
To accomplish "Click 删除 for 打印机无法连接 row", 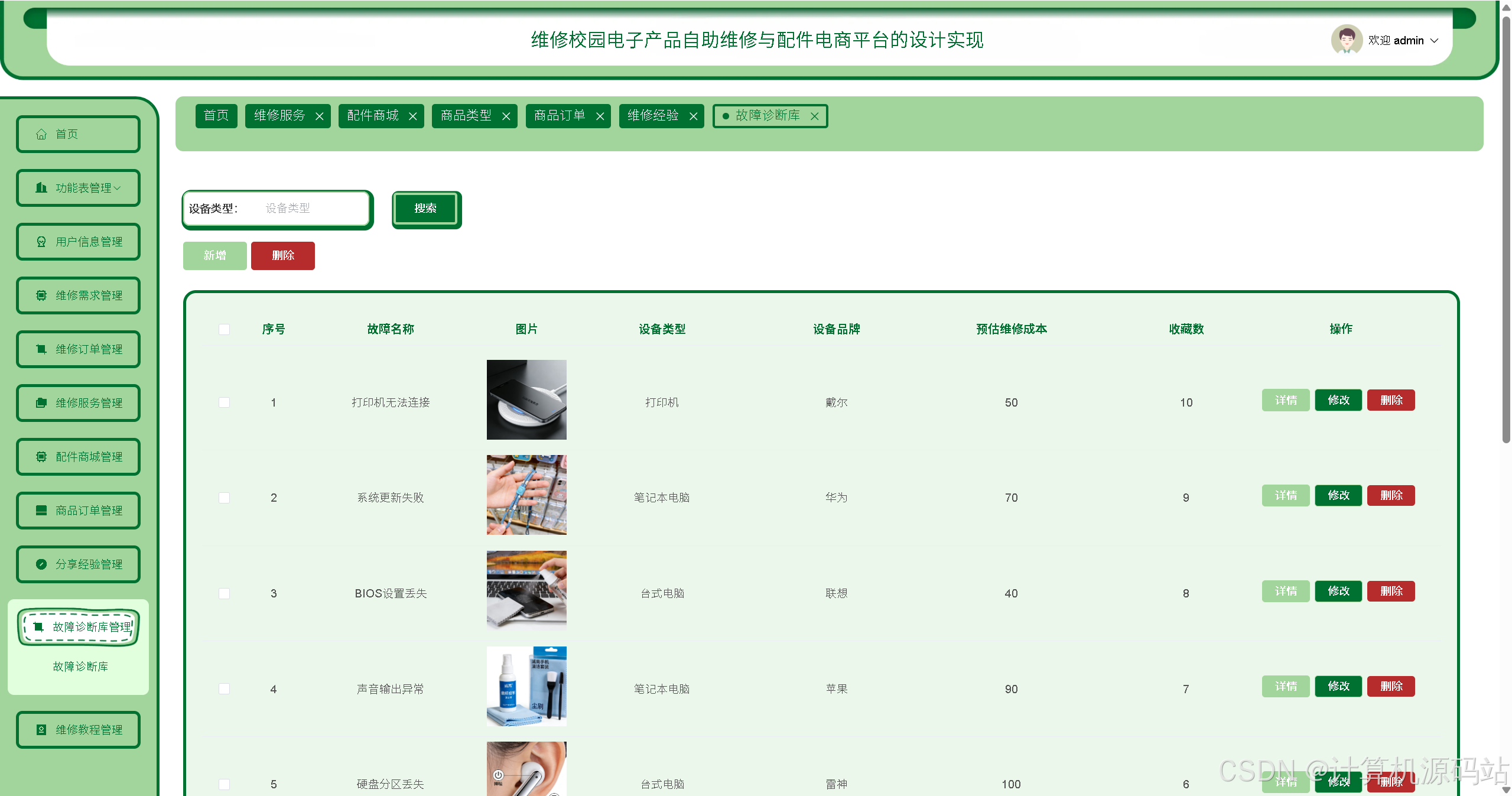I will tap(1391, 401).
